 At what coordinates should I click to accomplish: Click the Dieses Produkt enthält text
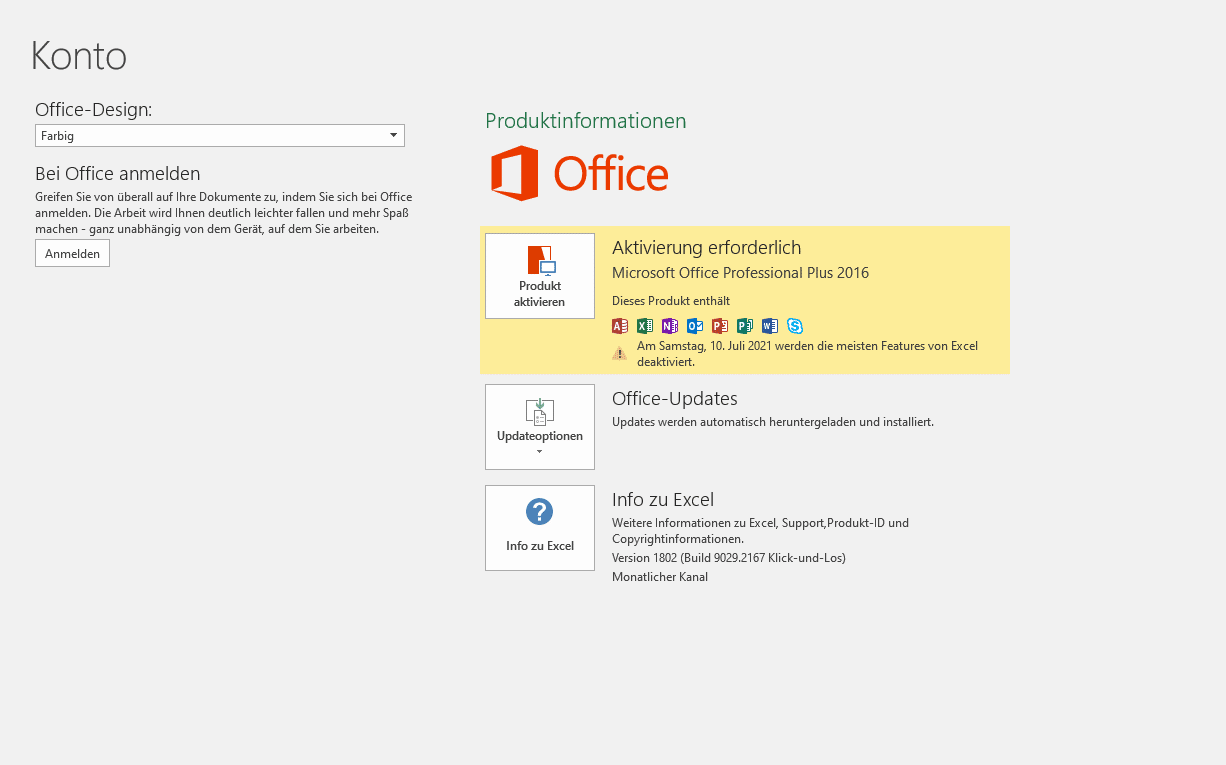coord(671,300)
